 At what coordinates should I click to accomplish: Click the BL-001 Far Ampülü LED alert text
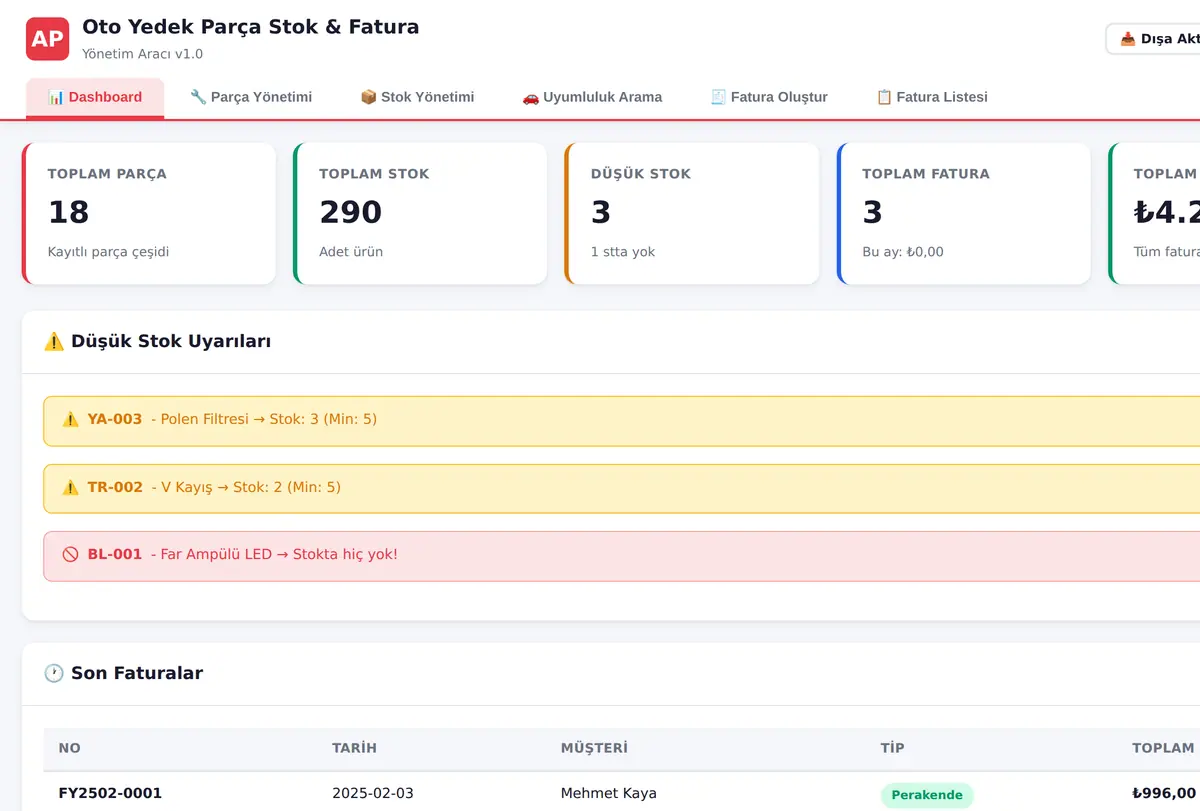coord(242,555)
